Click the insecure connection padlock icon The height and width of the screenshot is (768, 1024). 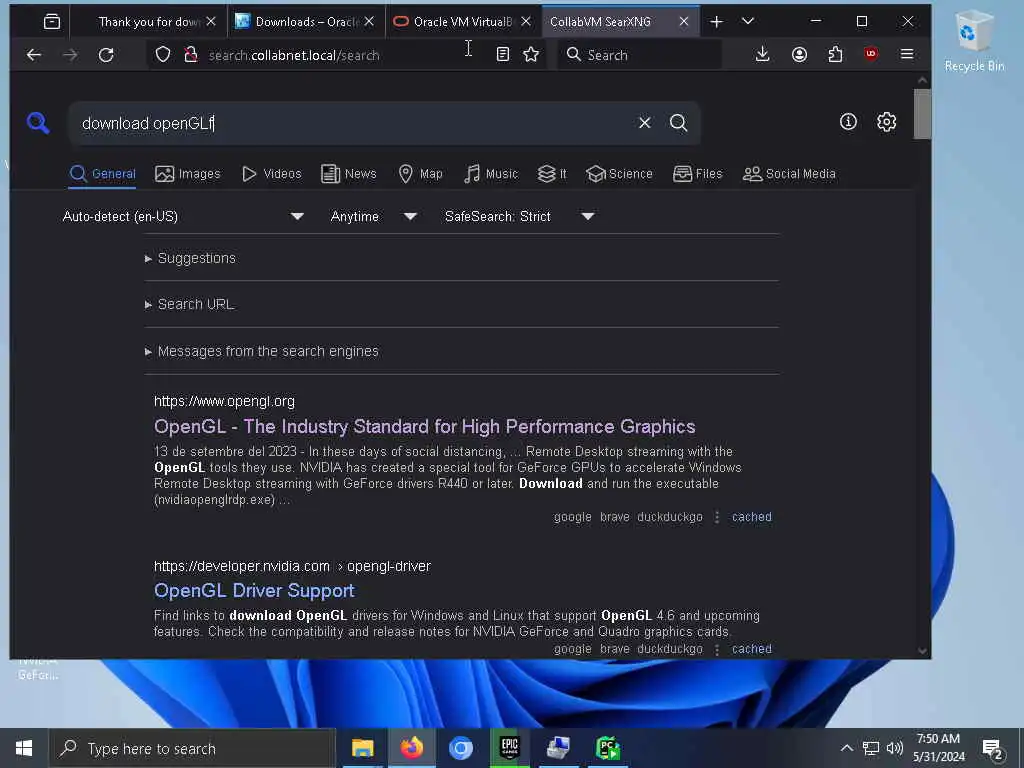191,55
